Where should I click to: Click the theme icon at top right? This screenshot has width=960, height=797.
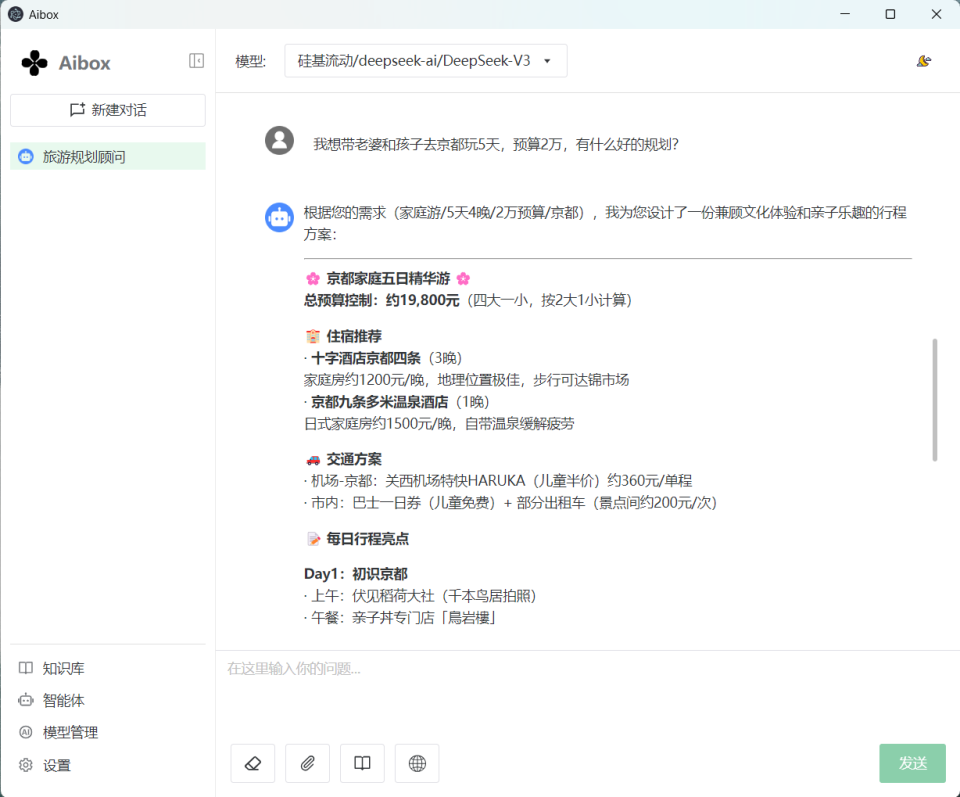924,61
